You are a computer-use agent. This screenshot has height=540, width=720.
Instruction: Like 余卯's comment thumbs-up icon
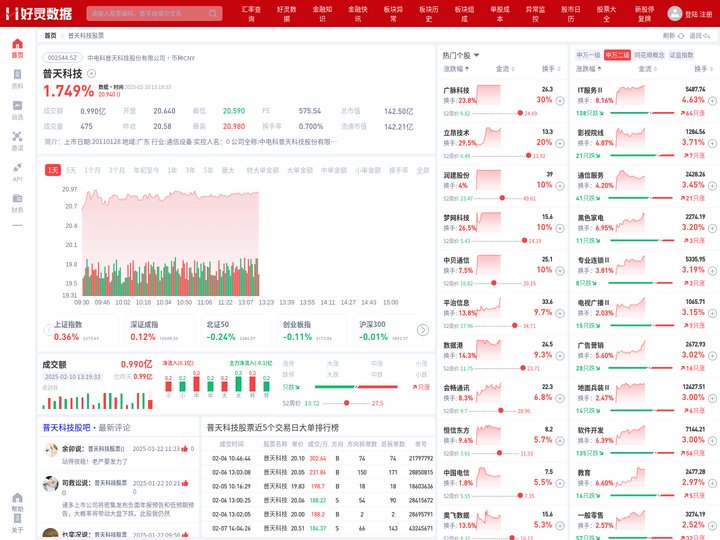pyautogui.click(x=185, y=449)
